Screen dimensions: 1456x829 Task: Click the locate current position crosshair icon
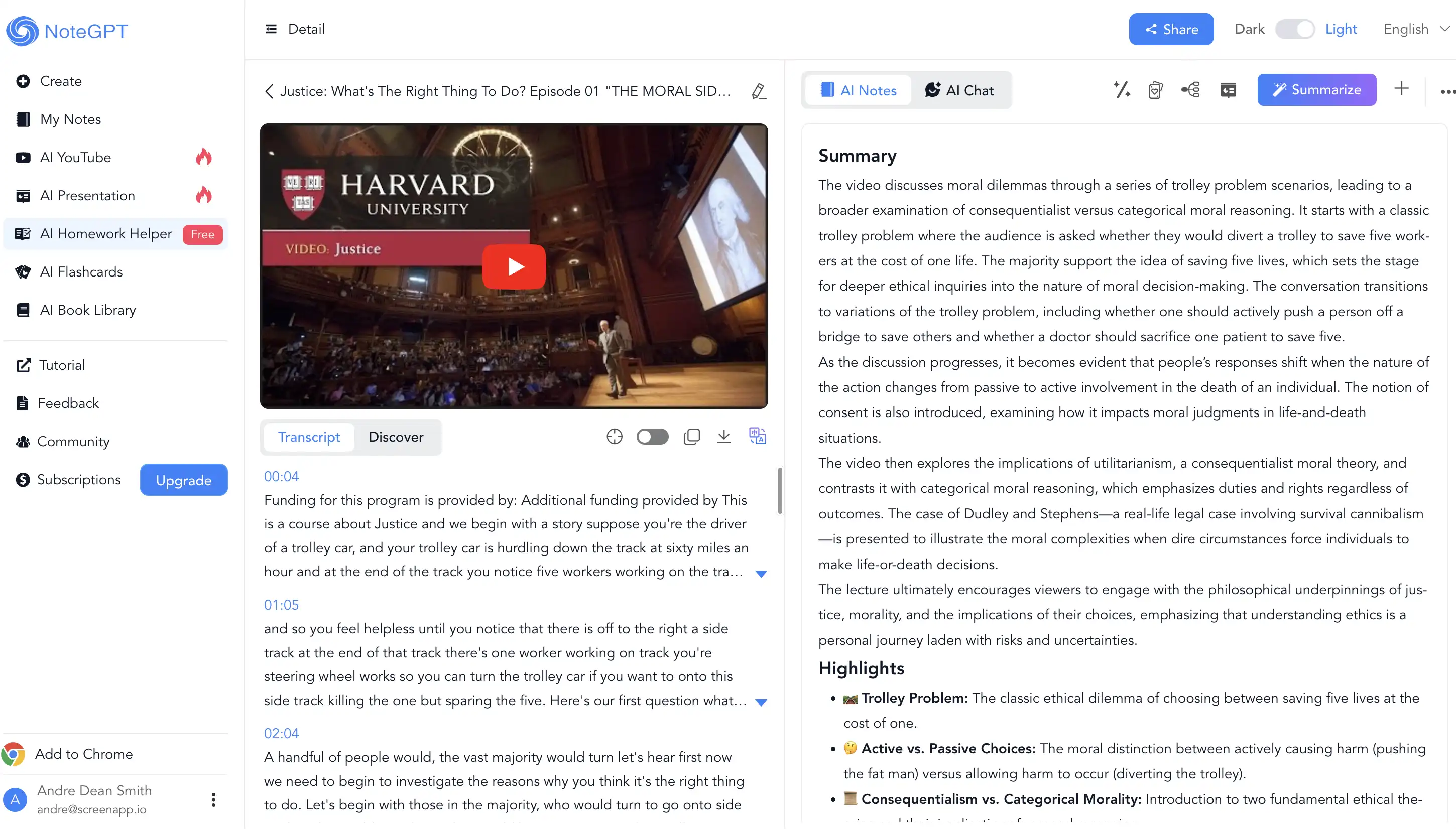point(614,437)
